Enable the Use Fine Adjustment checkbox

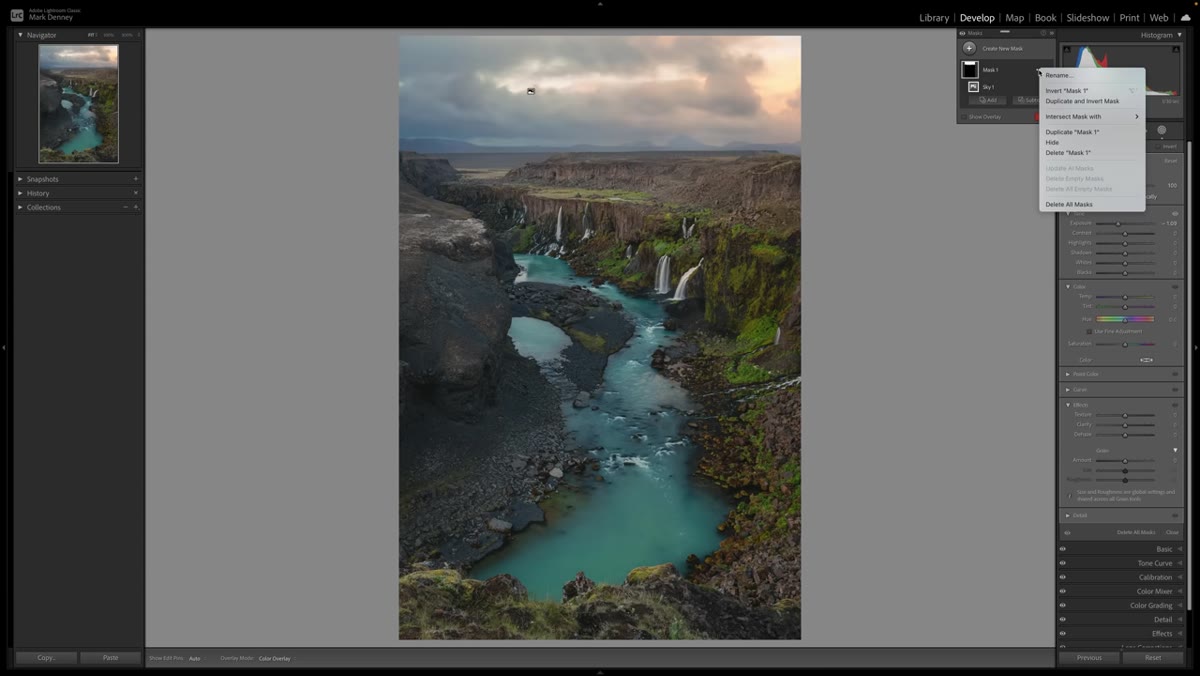click(x=1089, y=331)
